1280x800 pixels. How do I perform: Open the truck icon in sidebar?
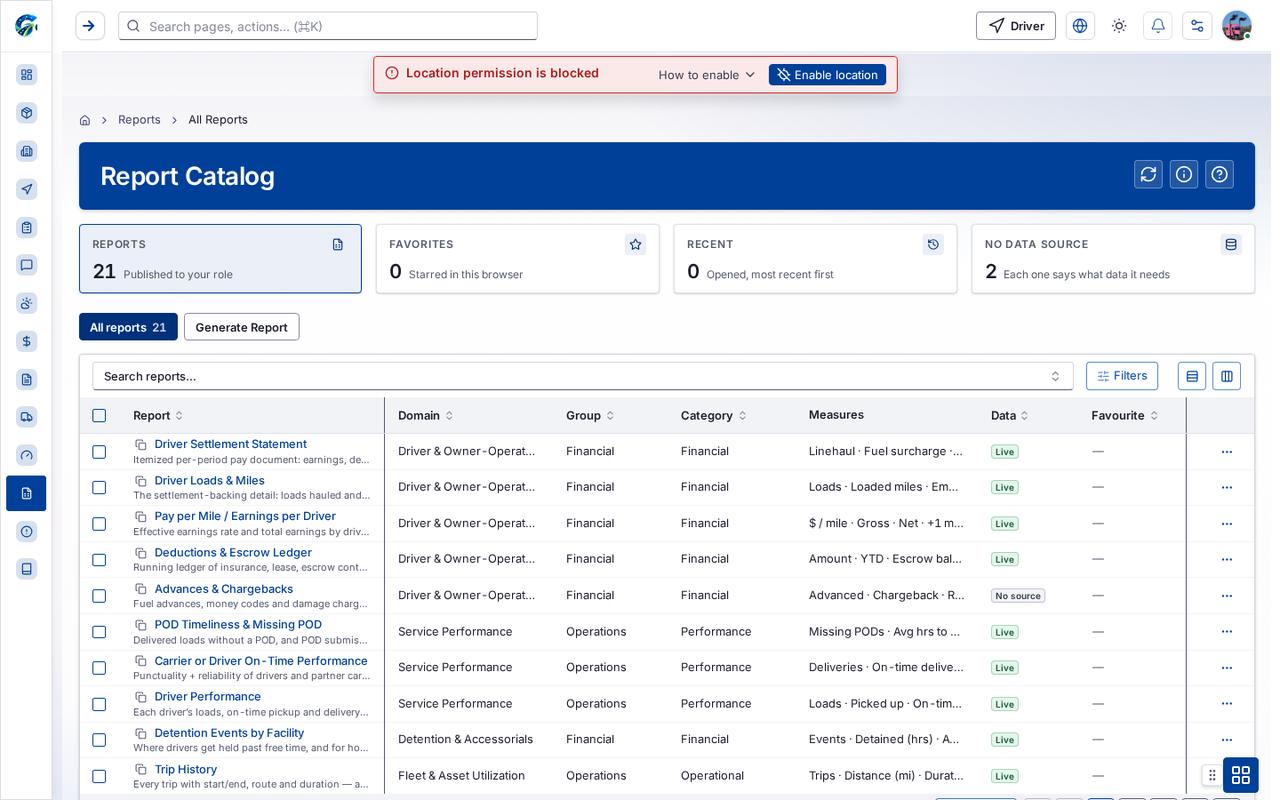click(x=27, y=417)
